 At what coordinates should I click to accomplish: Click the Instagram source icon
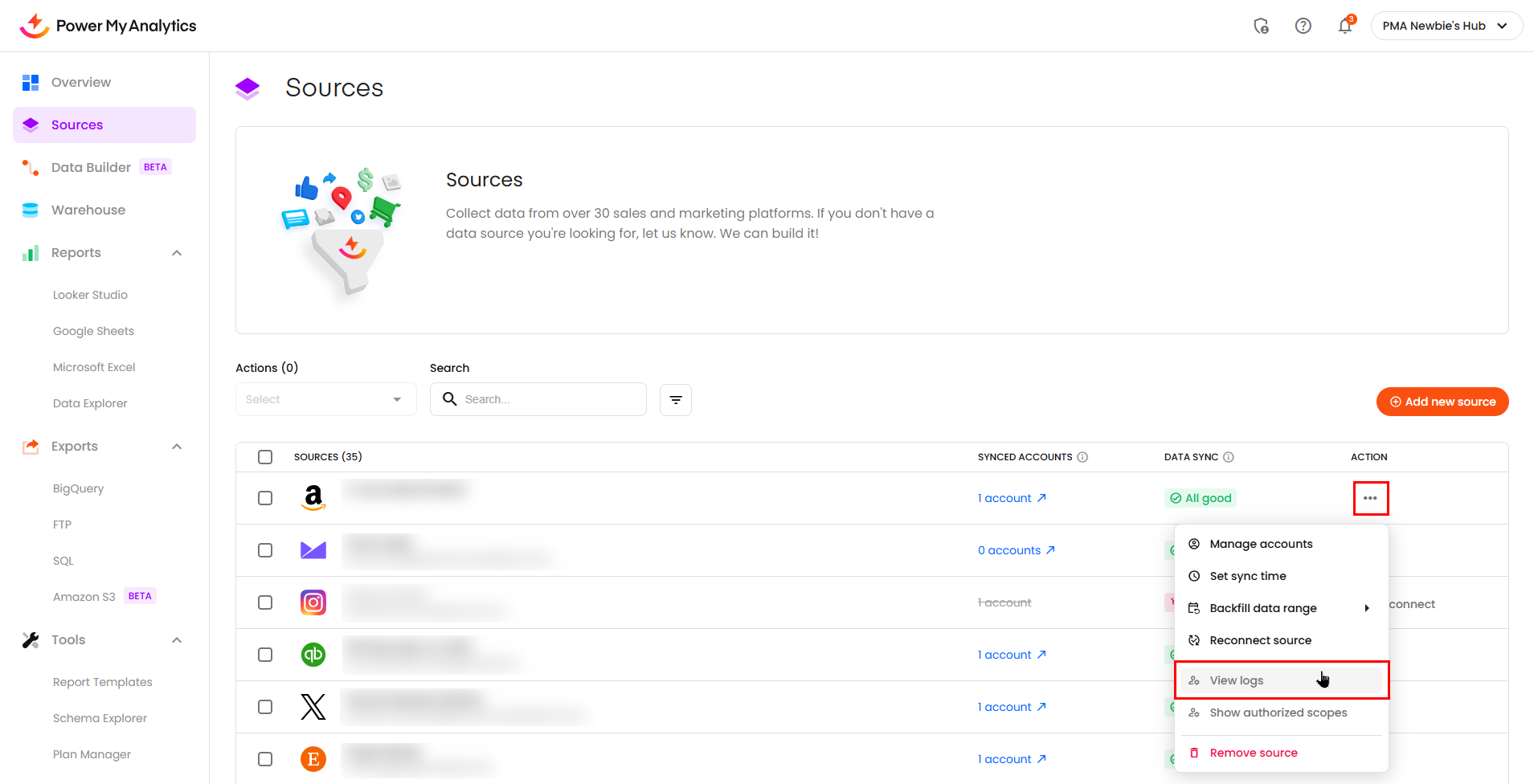[x=313, y=602]
